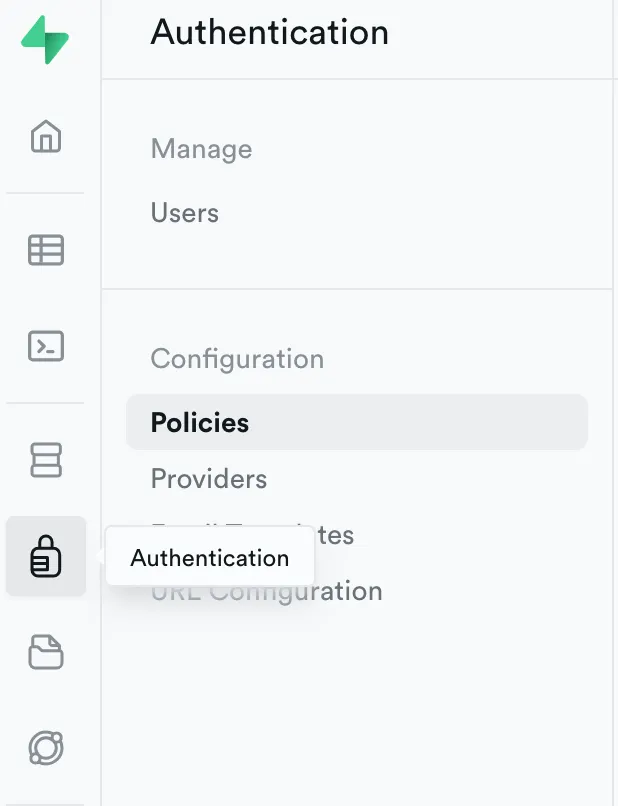Click the Authentication tooltip label
The height and width of the screenshot is (806, 618).
tap(210, 558)
